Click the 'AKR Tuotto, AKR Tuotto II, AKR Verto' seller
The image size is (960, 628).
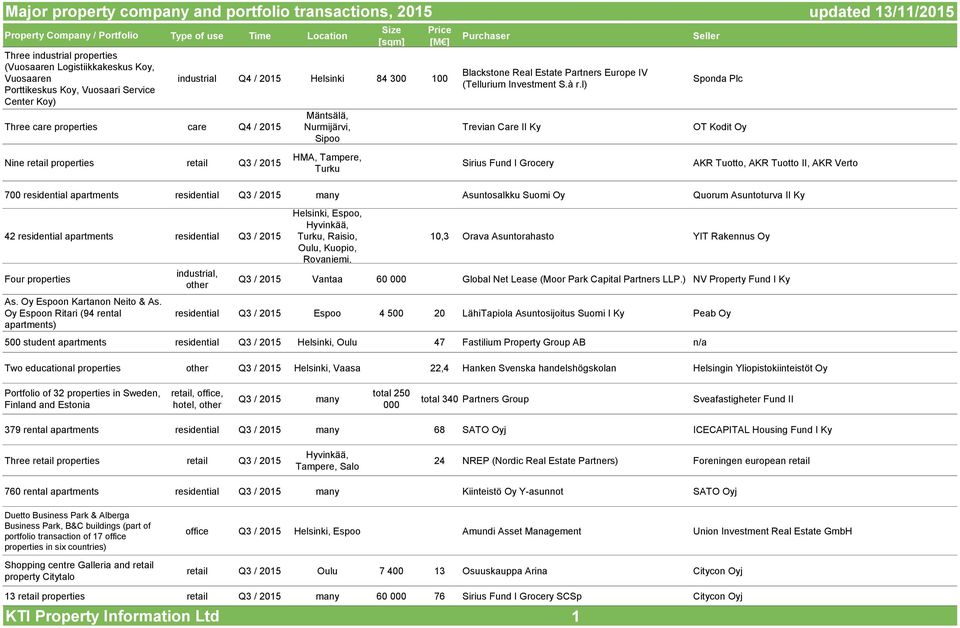click(775, 163)
